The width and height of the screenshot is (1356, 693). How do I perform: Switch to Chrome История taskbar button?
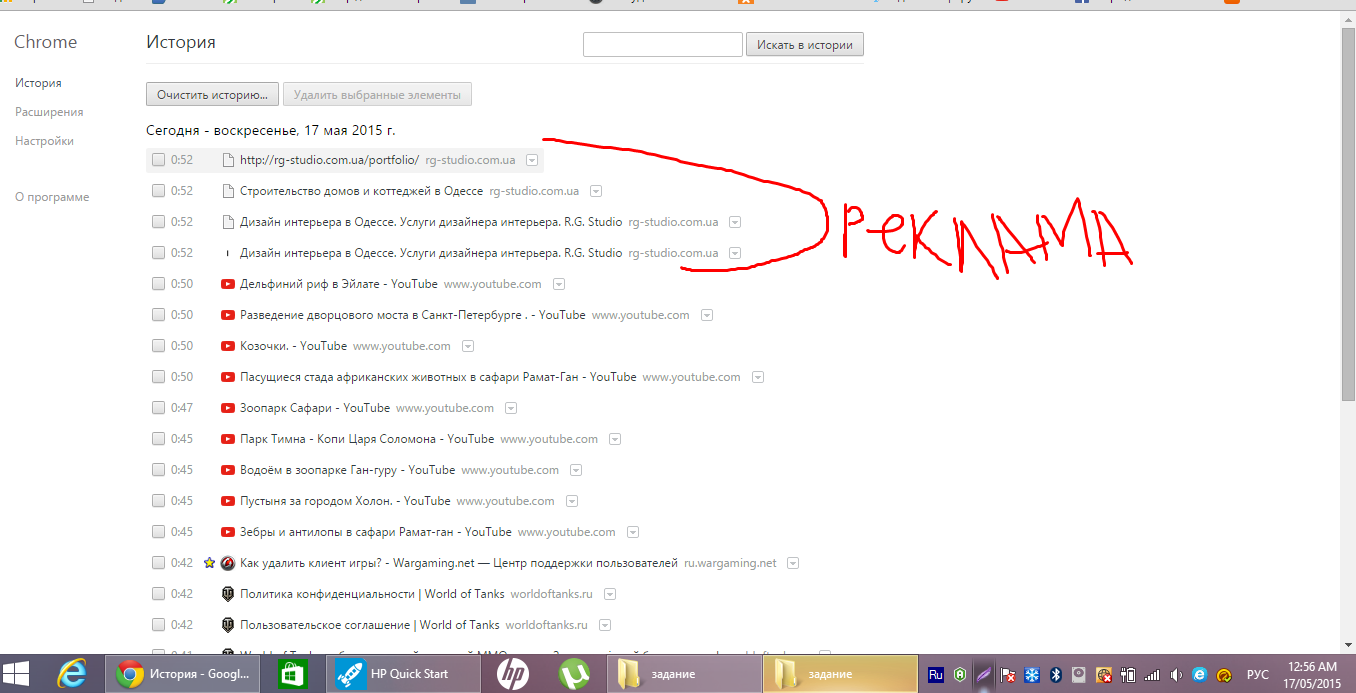182,674
